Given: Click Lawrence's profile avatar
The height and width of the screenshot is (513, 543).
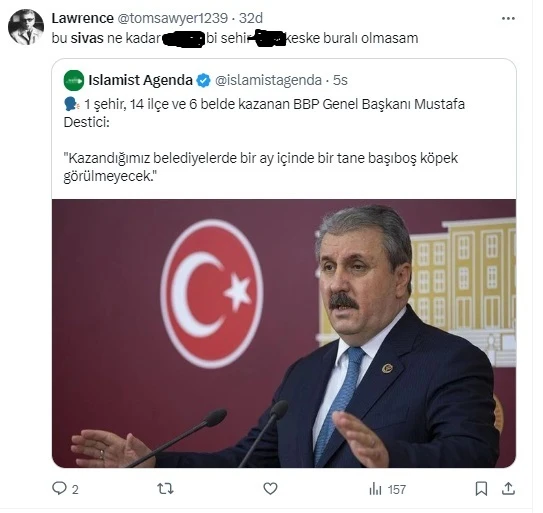Looking at the screenshot, I should (x=26, y=27).
